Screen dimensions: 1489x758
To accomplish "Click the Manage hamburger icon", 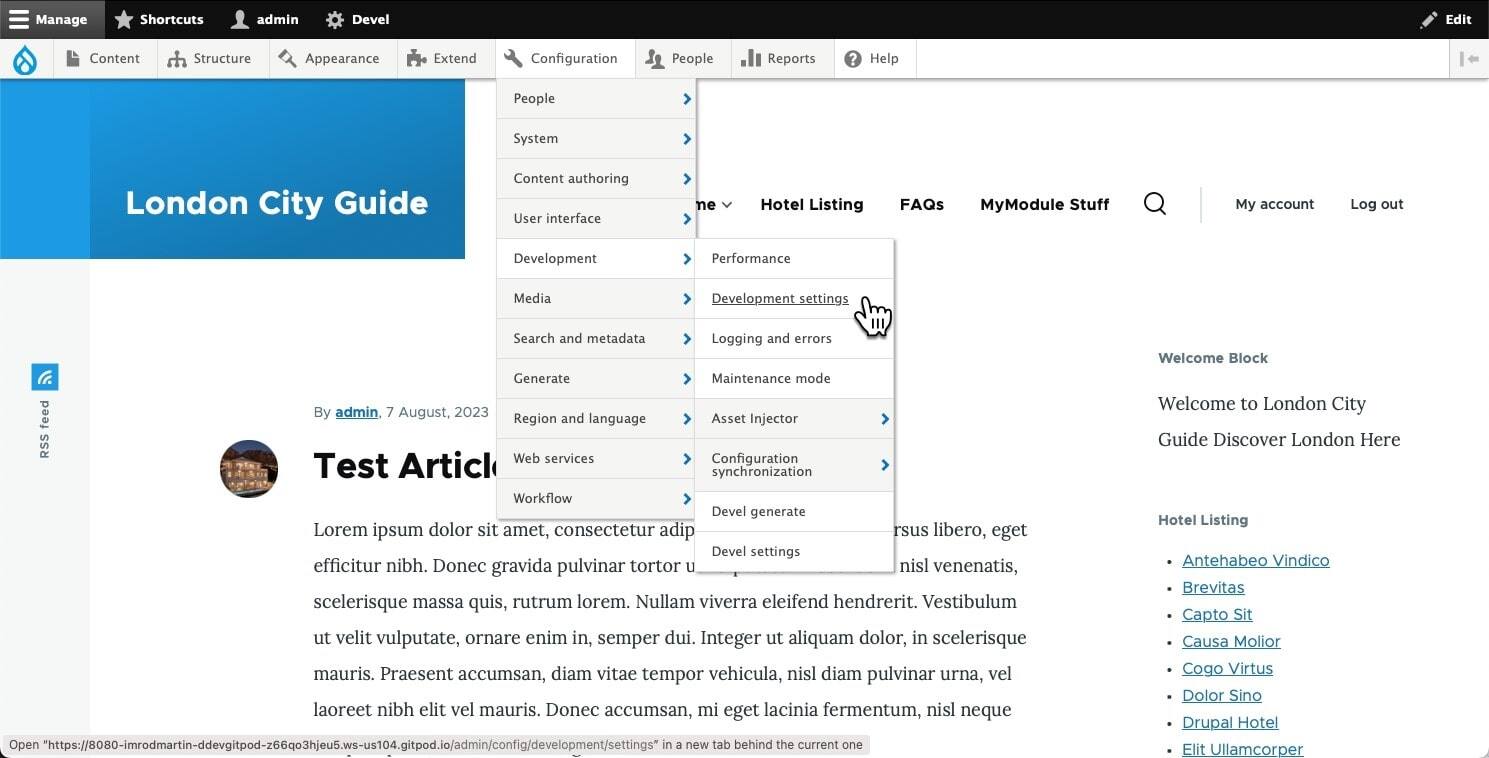I will [19, 19].
